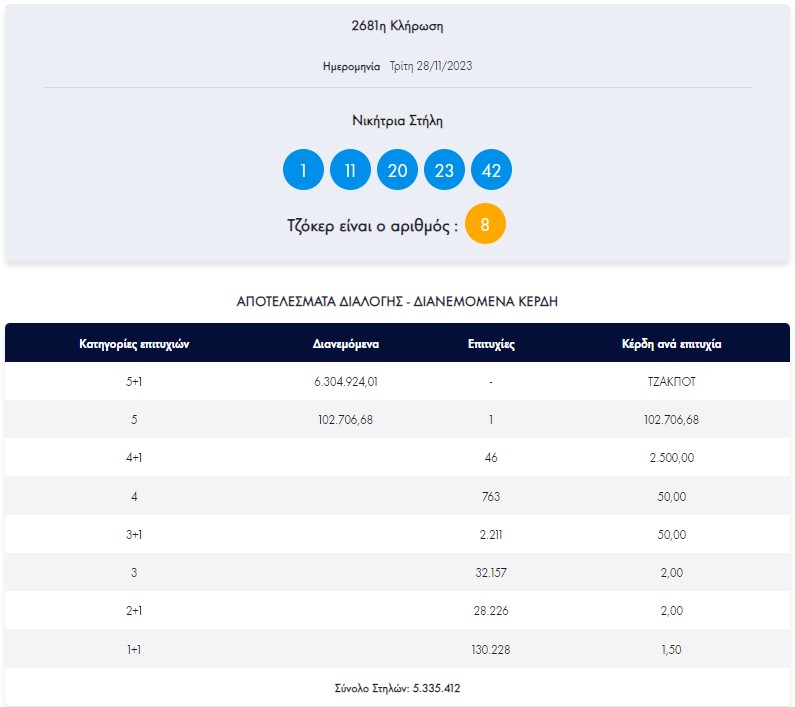Click the 'Κατηγορίες επιτυχιών' column header
795x707 pixels.
134,343
